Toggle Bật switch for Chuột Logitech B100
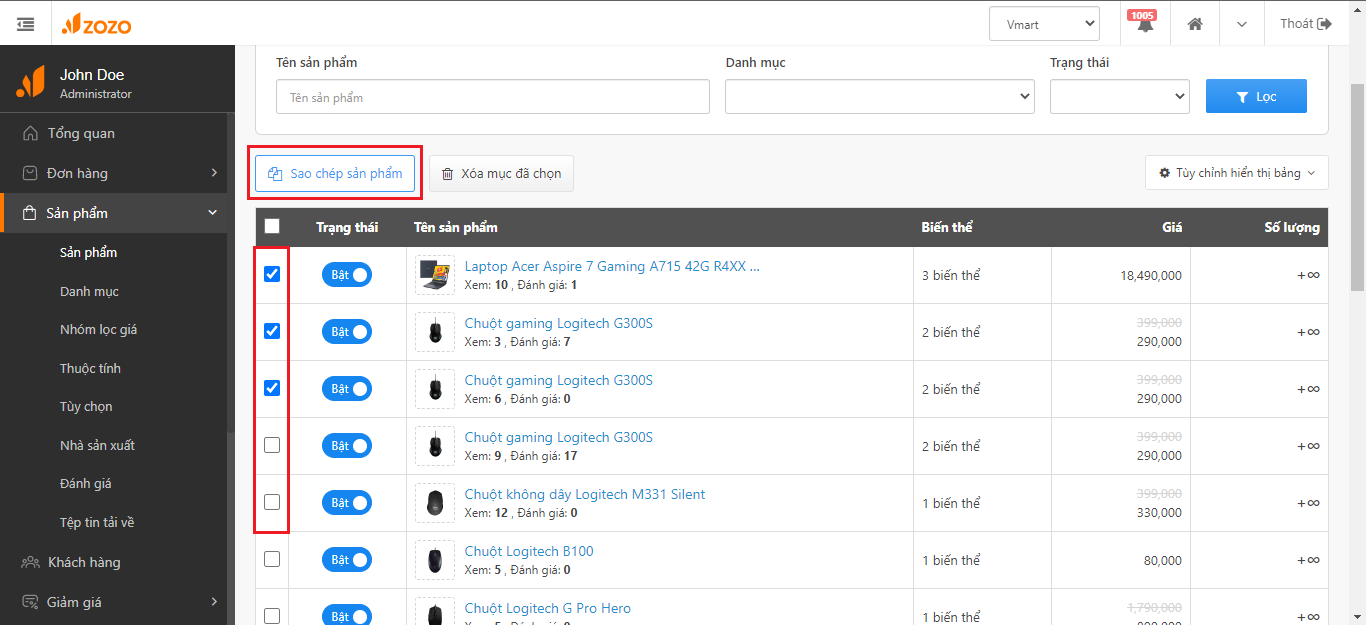Viewport: 1366px width, 625px height. pyautogui.click(x=347, y=560)
